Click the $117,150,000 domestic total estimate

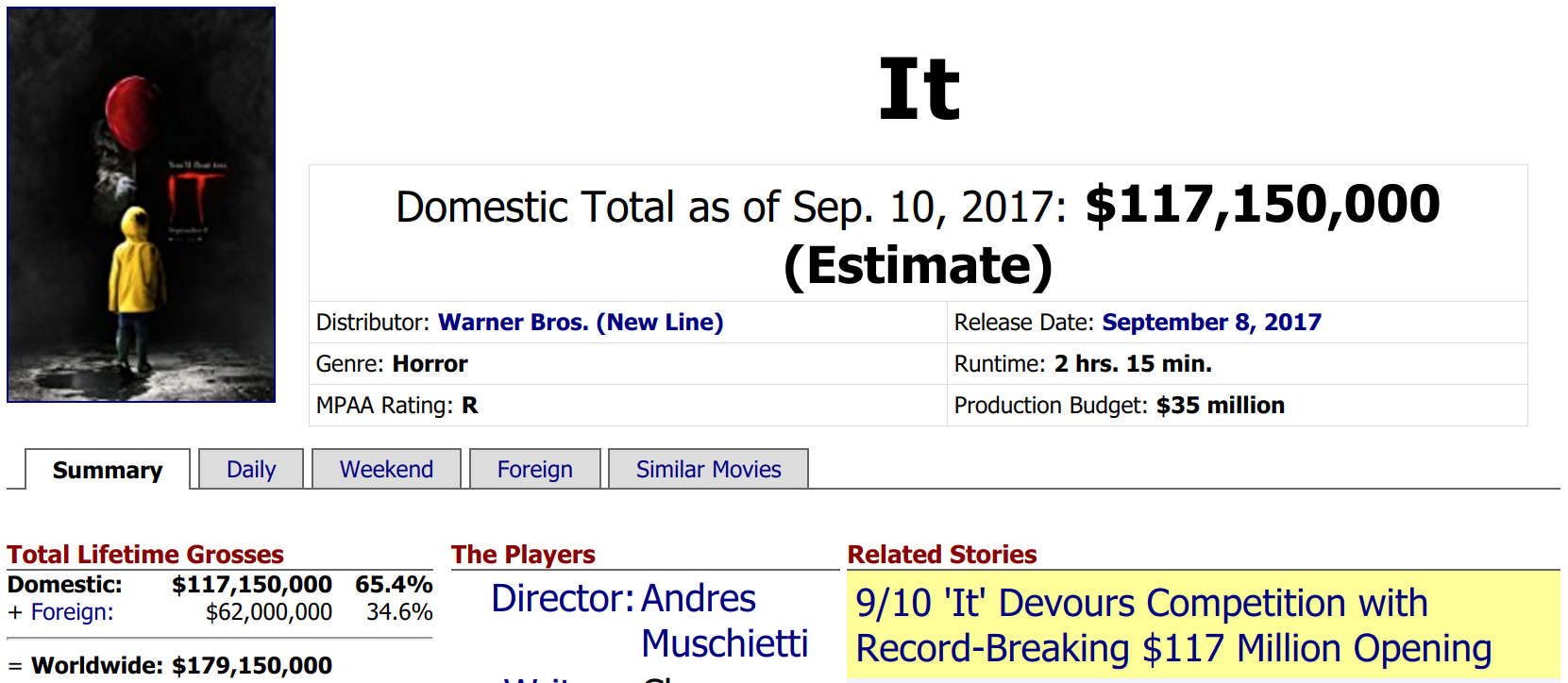coord(1262,205)
